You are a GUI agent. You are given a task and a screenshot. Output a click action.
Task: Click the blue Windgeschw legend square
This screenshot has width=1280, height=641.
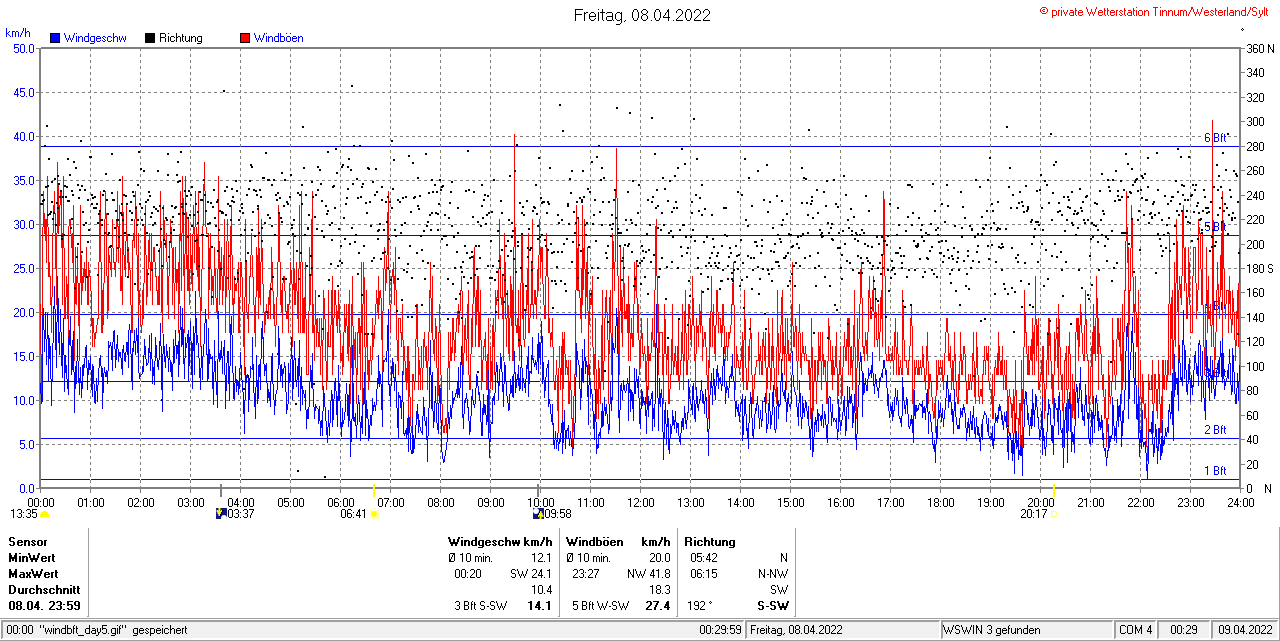point(54,38)
